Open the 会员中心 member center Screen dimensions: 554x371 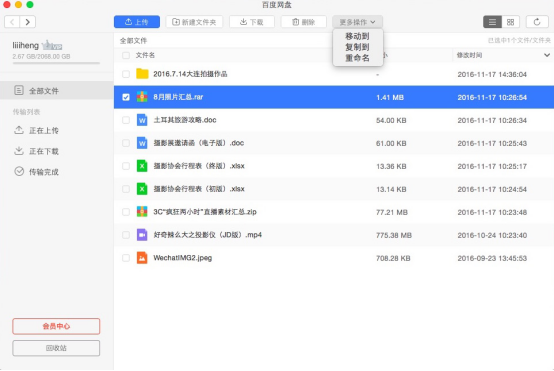(x=56, y=326)
